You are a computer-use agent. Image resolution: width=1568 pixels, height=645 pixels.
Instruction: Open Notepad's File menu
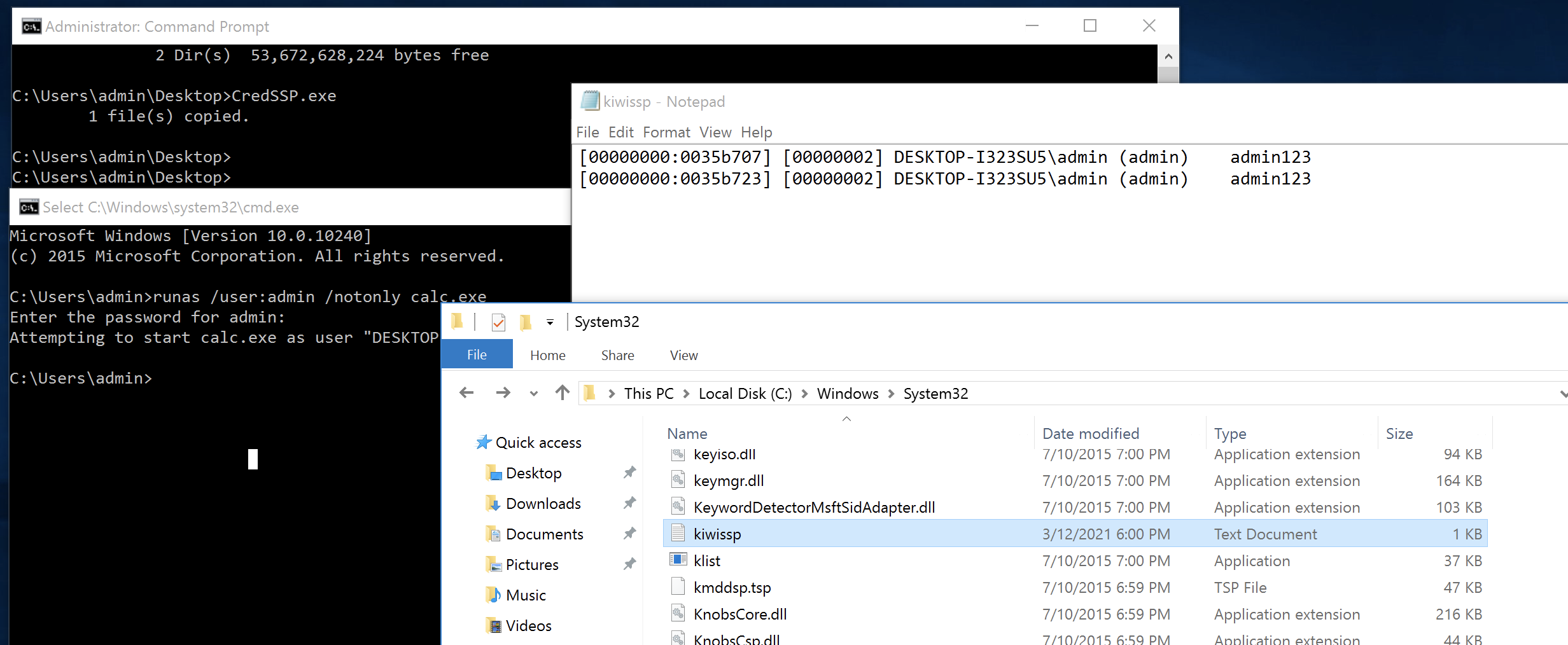pos(587,132)
